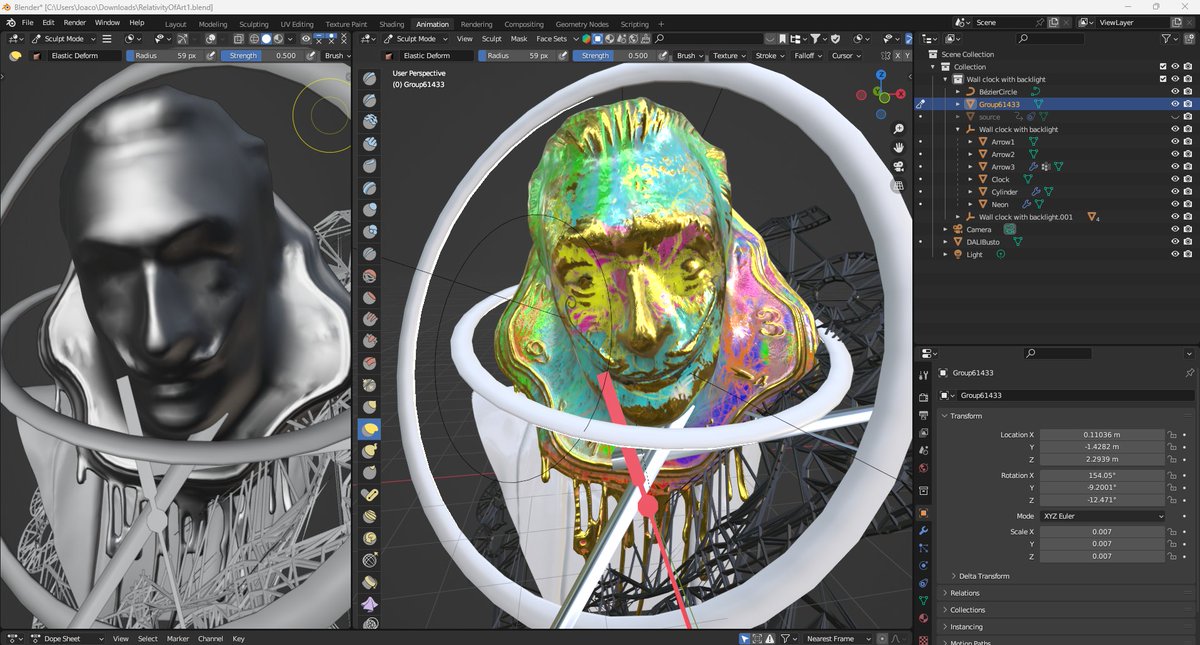Click new collection icon in Outliner
Screen dimensions: 1200x645
tap(1188, 38)
